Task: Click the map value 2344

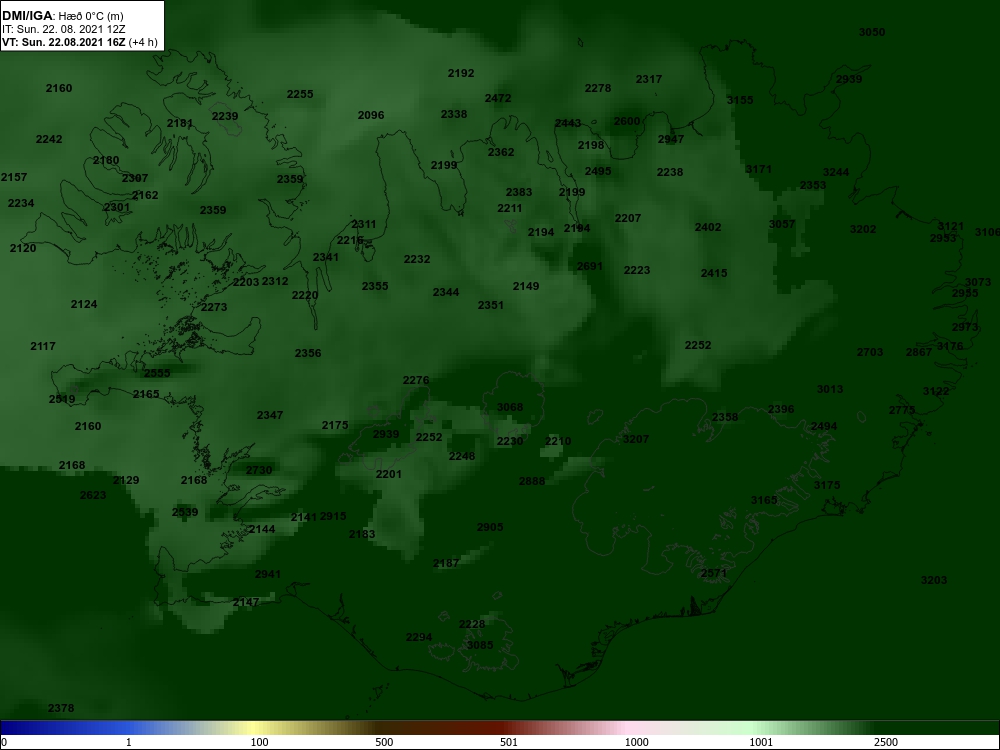Action: pyautogui.click(x=446, y=292)
